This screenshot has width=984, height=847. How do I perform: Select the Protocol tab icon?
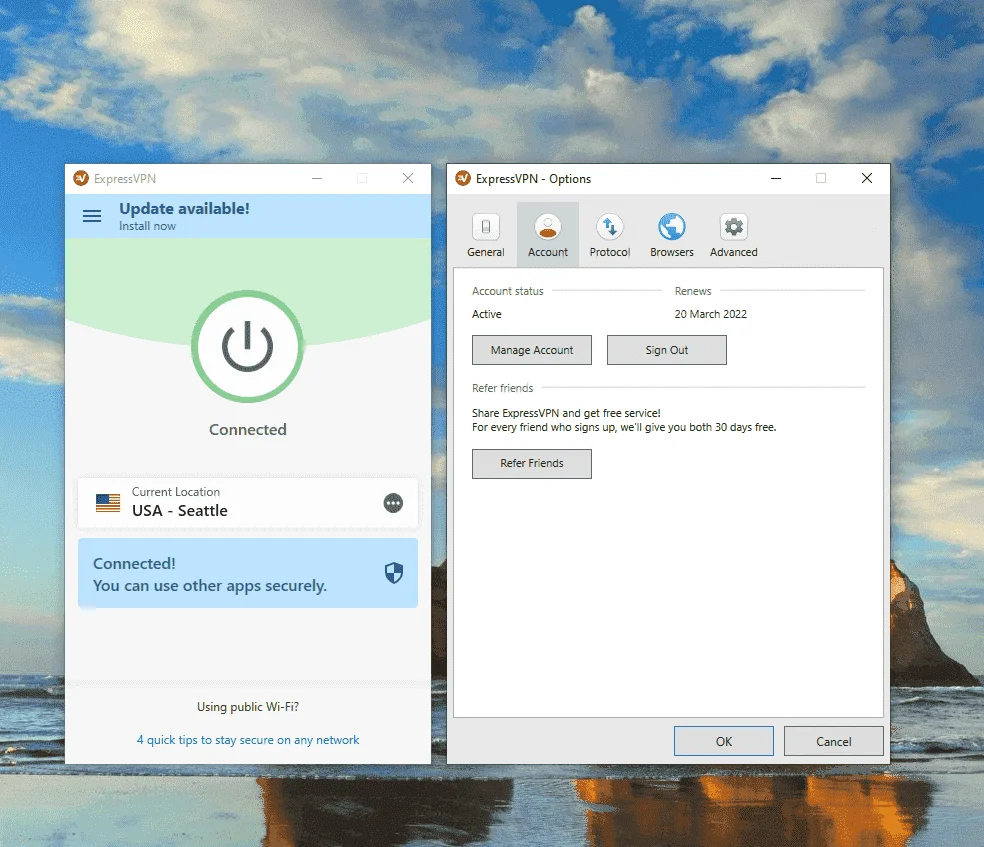pos(609,227)
